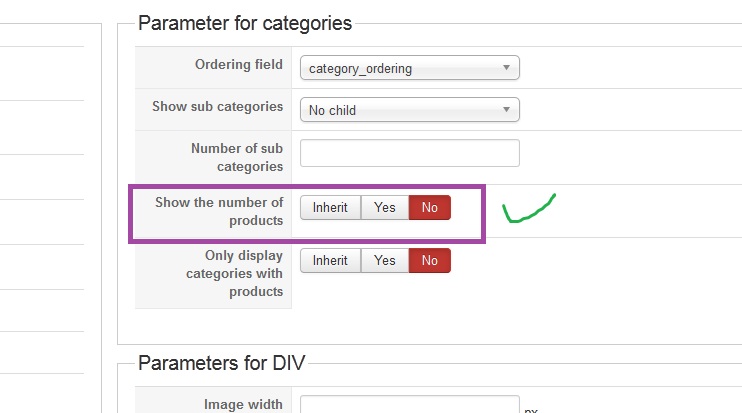Focus the Image width text field
Viewport: 742px width, 413px height.
pos(409,406)
